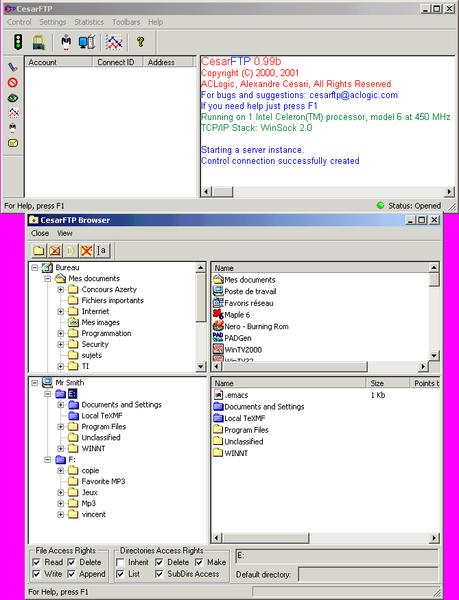This screenshot has height=600, width=459.
Task: Select PADGen in the file list
Action: tap(232, 338)
